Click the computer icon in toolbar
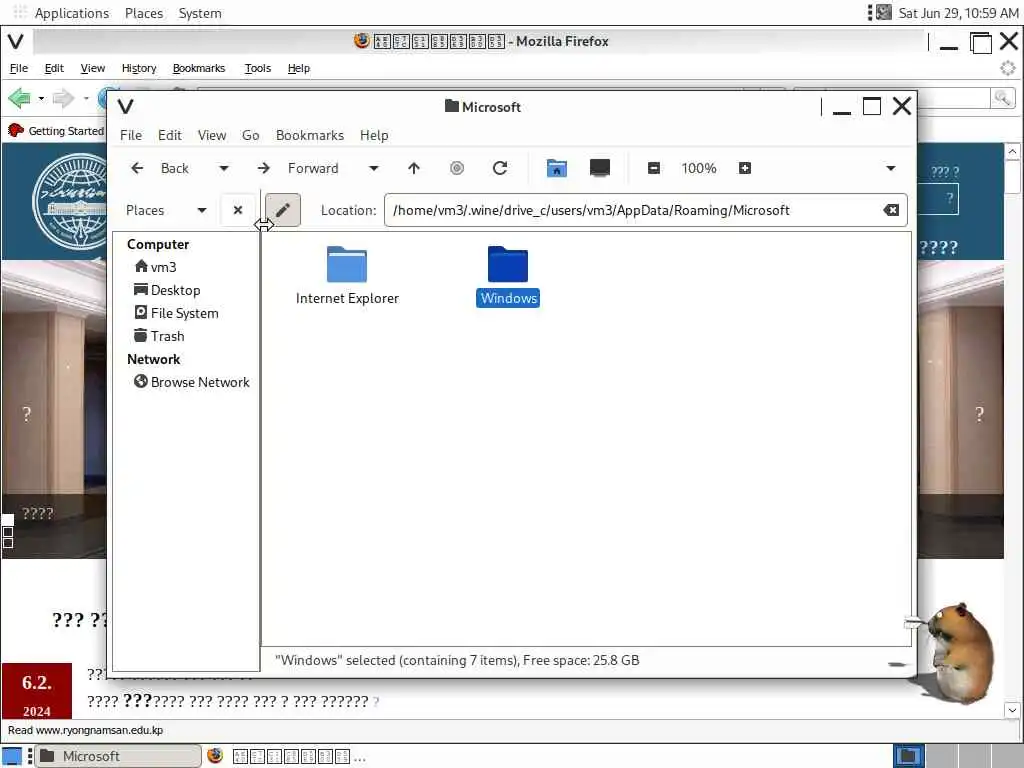This screenshot has height=768, width=1024. (600, 168)
